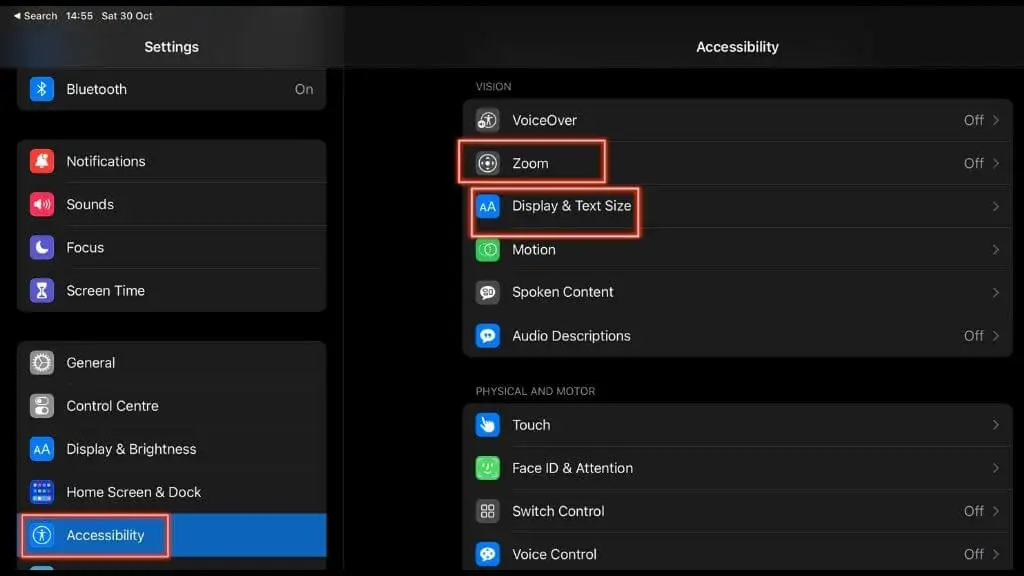The image size is (1024, 576).
Task: Tap the Settings sidebar title
Action: click(171, 47)
